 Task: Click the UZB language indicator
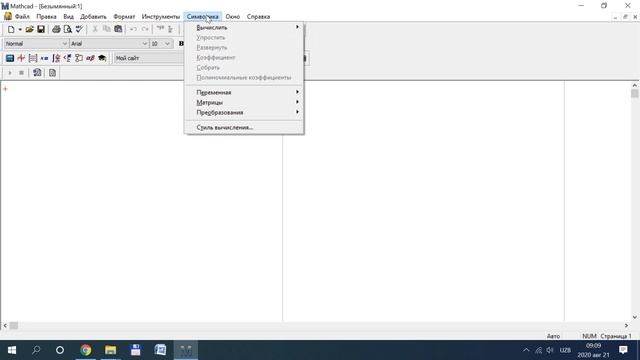click(565, 350)
